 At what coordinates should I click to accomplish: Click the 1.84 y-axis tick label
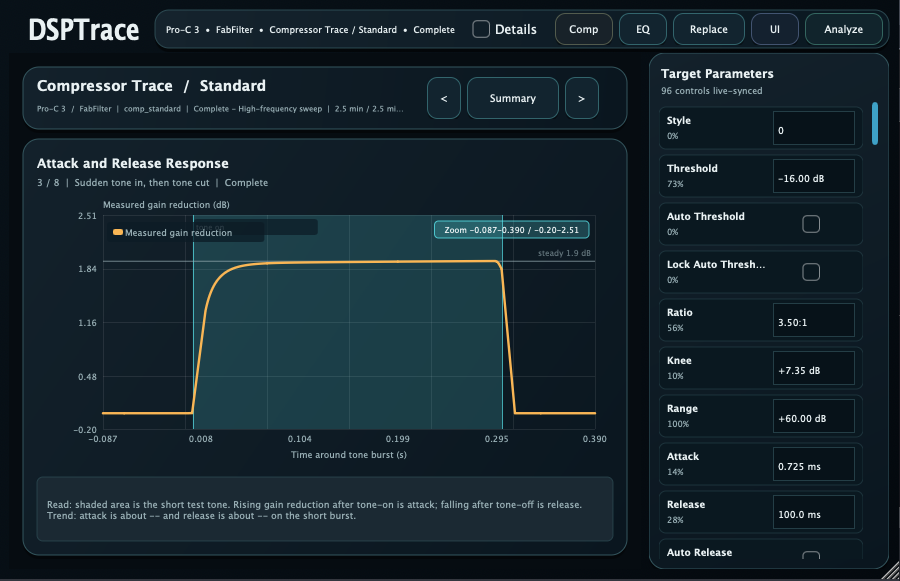(87, 269)
